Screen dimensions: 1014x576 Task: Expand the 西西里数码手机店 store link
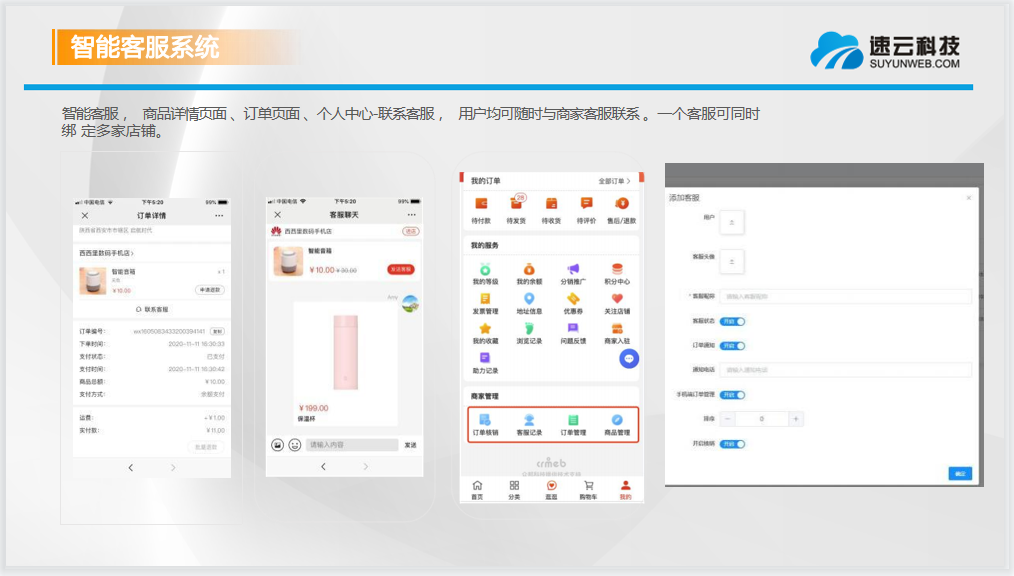click(107, 254)
